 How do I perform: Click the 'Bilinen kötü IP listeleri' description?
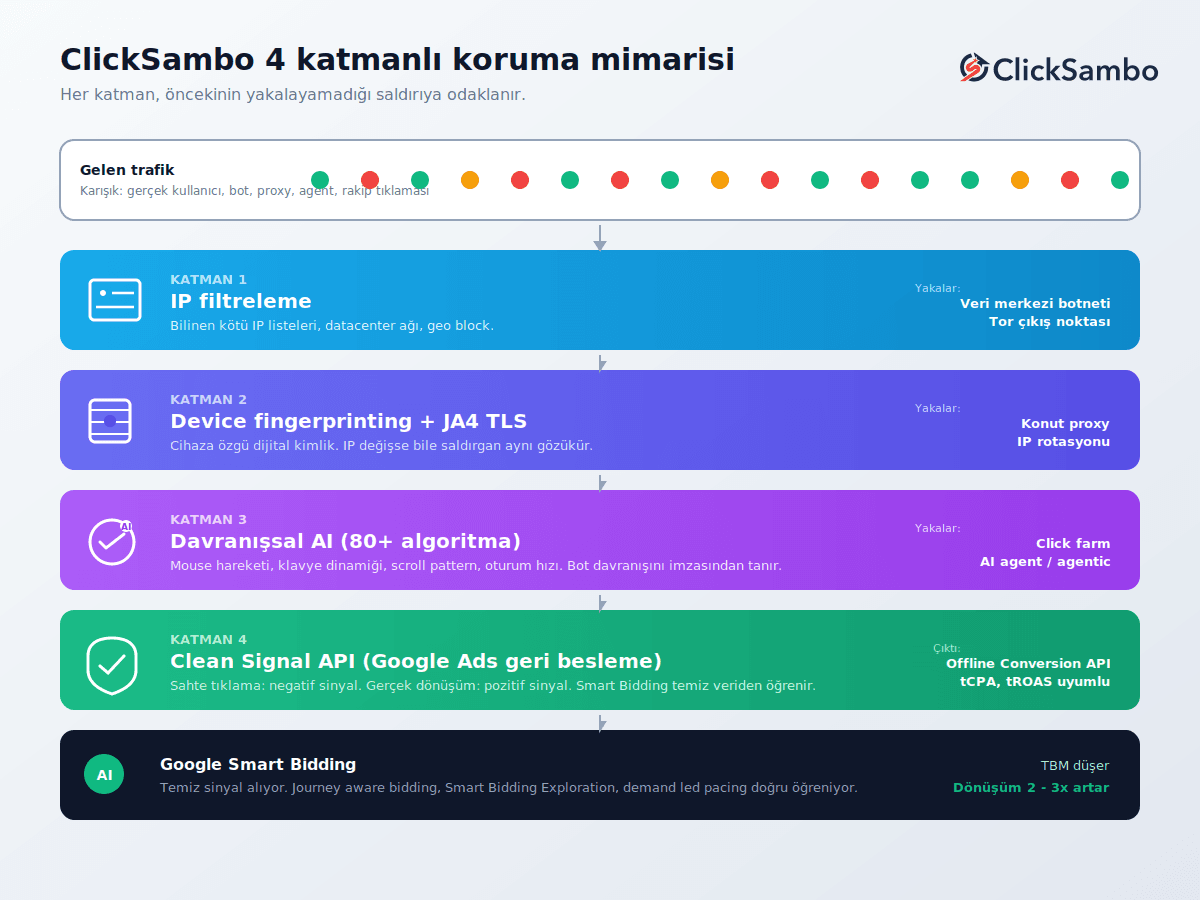pyautogui.click(x=332, y=326)
